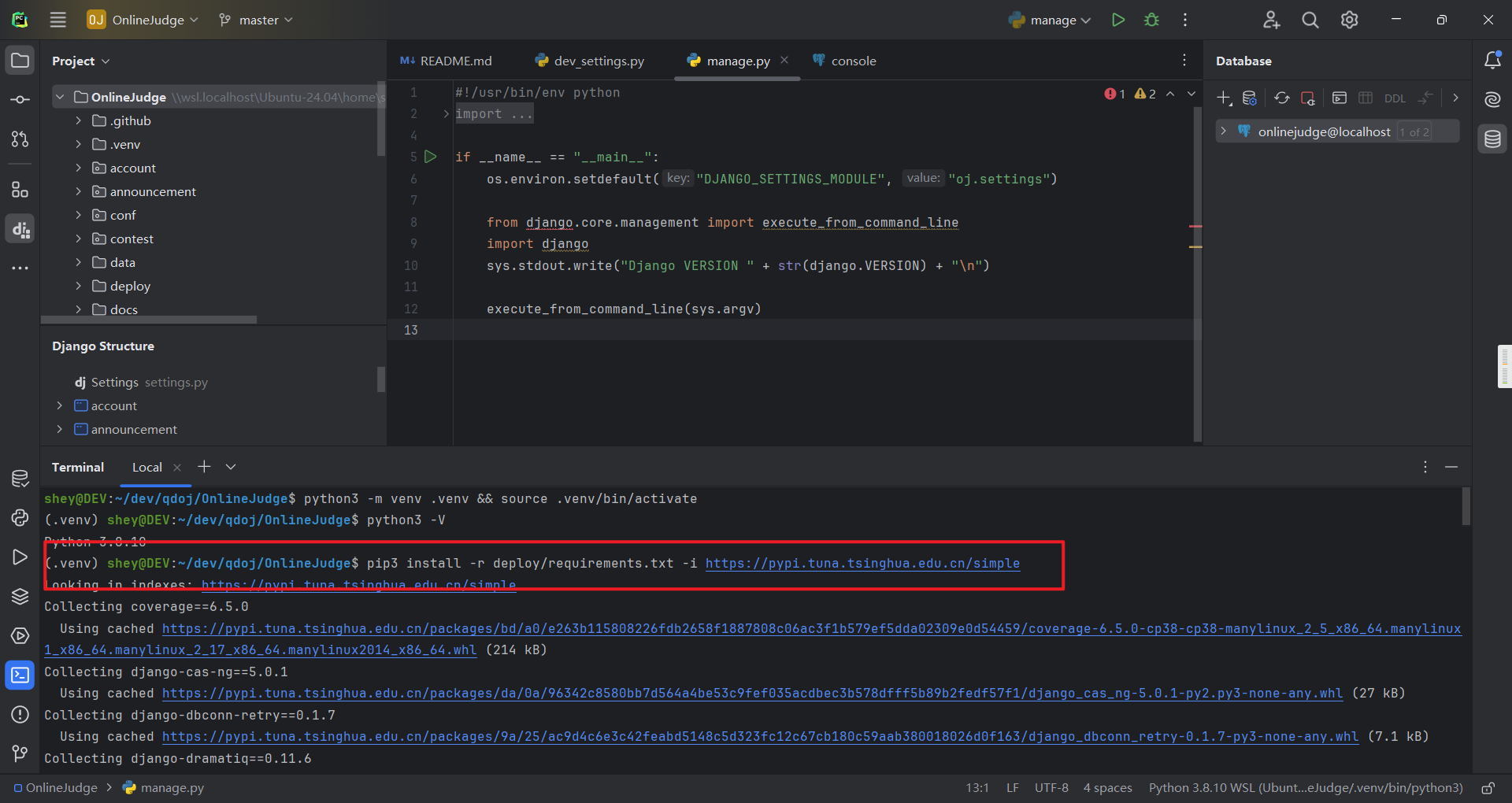
Task: Open the Git tool window
Action: (x=20, y=753)
